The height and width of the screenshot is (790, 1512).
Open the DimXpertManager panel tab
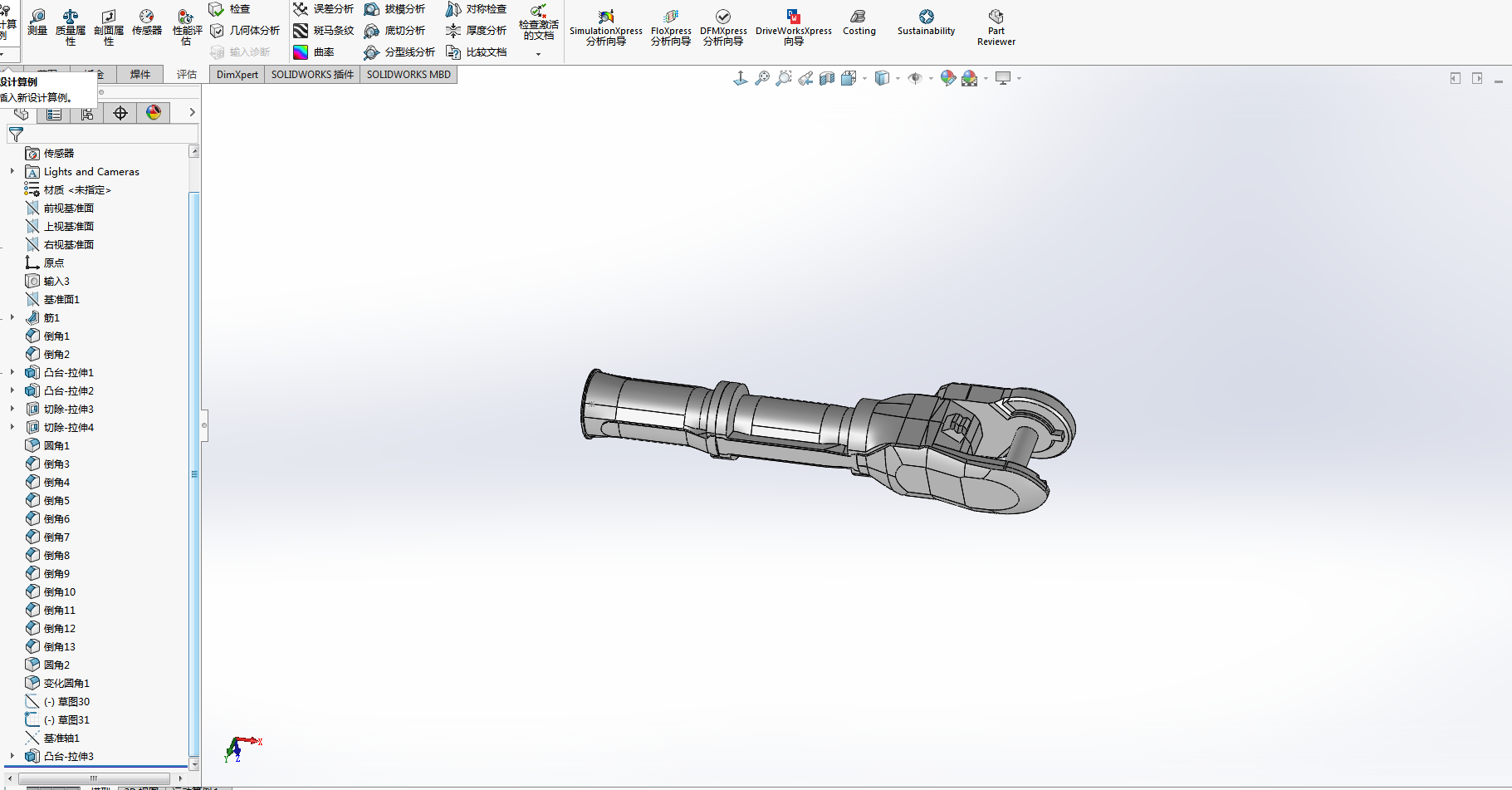(x=120, y=113)
